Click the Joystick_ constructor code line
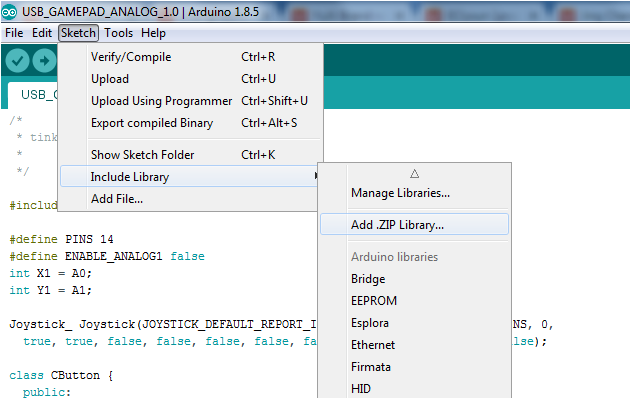 click(x=163, y=324)
